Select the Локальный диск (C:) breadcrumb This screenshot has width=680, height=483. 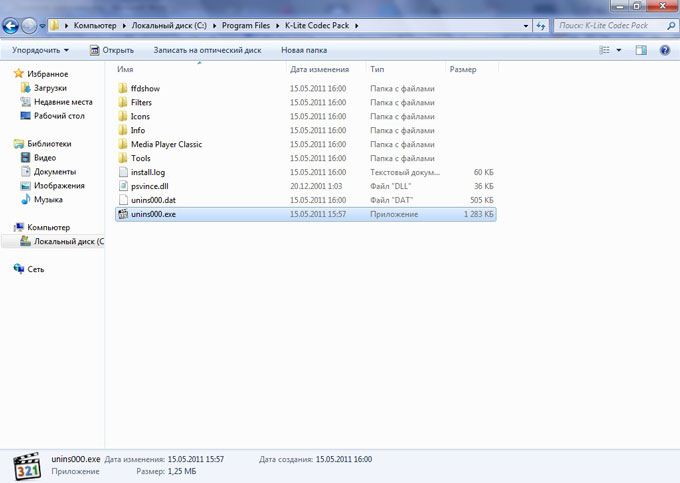[x=169, y=26]
